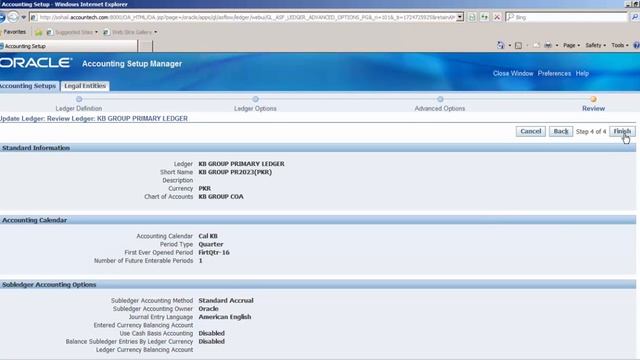The height and width of the screenshot is (360, 640).
Task: Click the browser Forward navigation arrow
Action: pyautogui.click(x=13, y=17)
